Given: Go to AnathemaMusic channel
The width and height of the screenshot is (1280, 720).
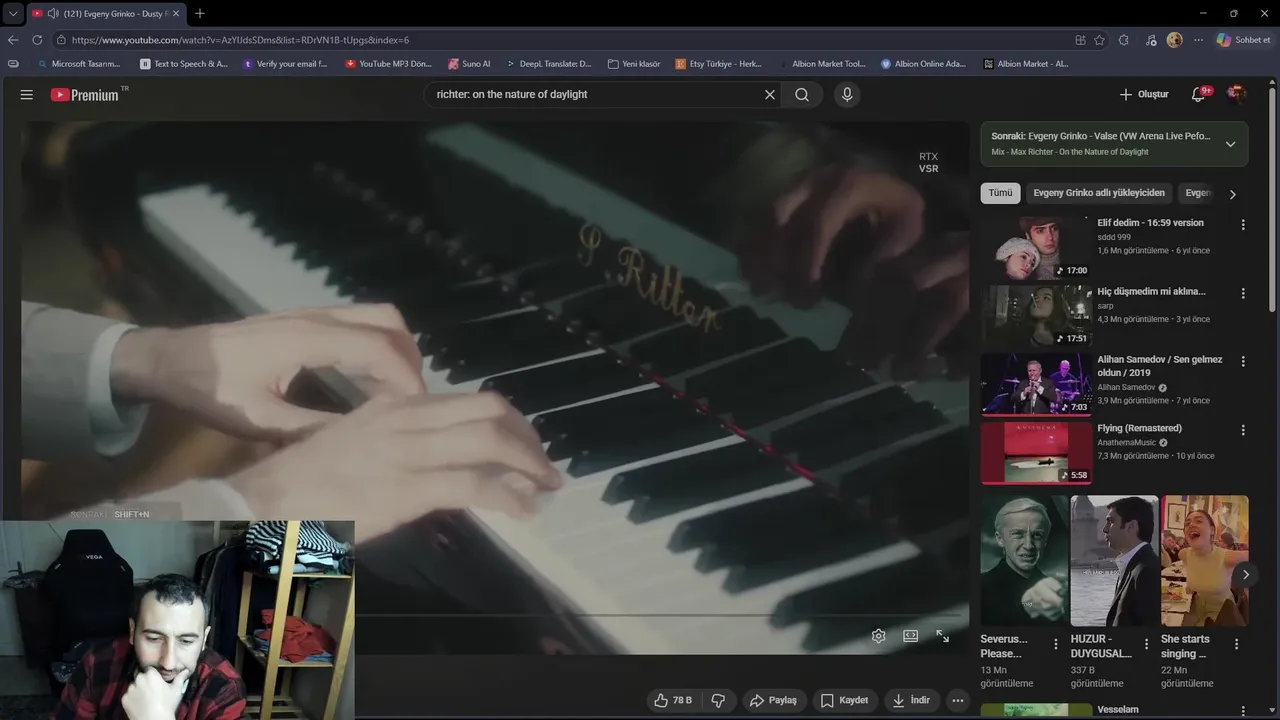Looking at the screenshot, I should 1126,442.
